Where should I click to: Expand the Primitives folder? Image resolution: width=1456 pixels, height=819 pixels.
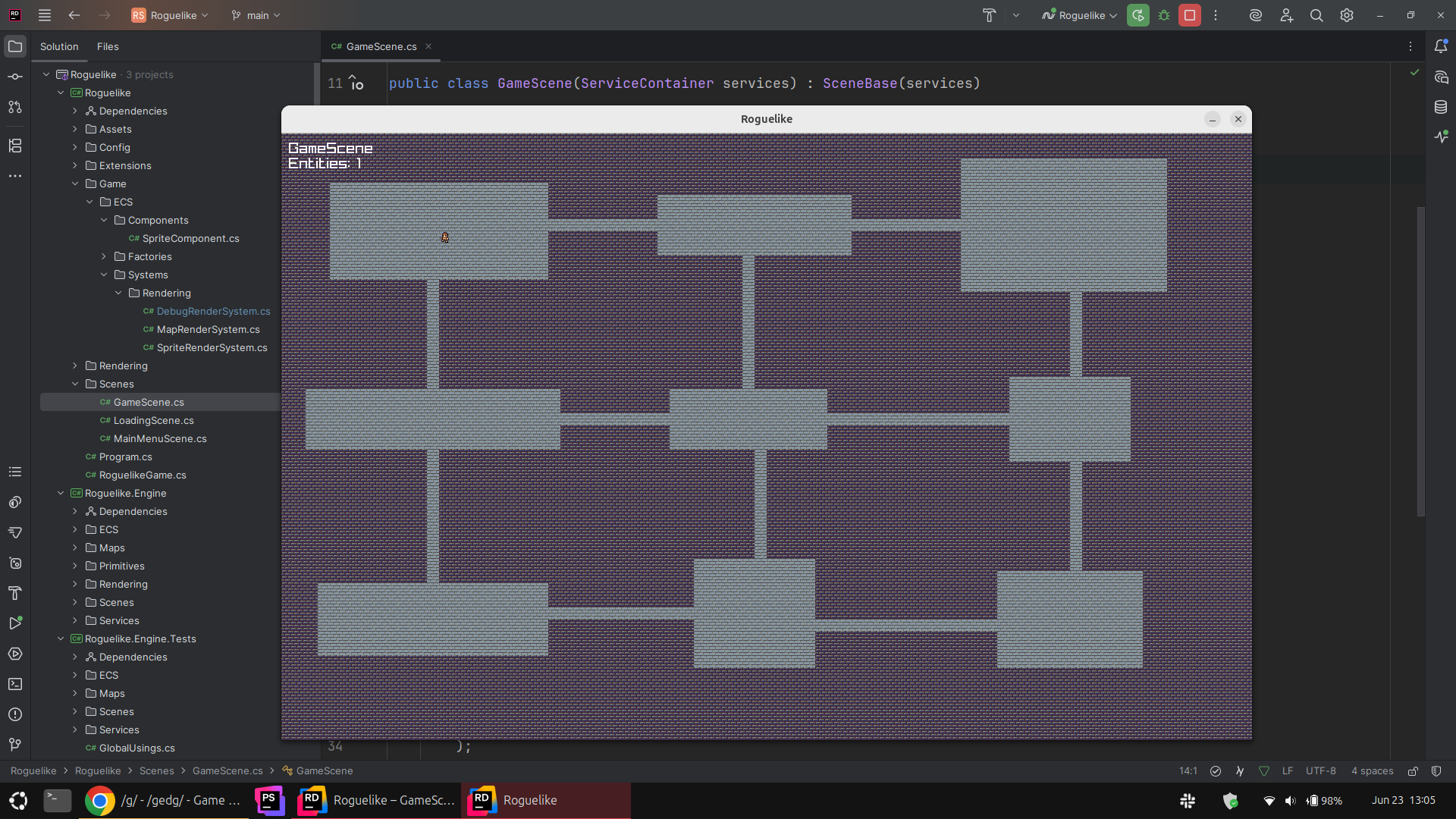click(x=75, y=566)
